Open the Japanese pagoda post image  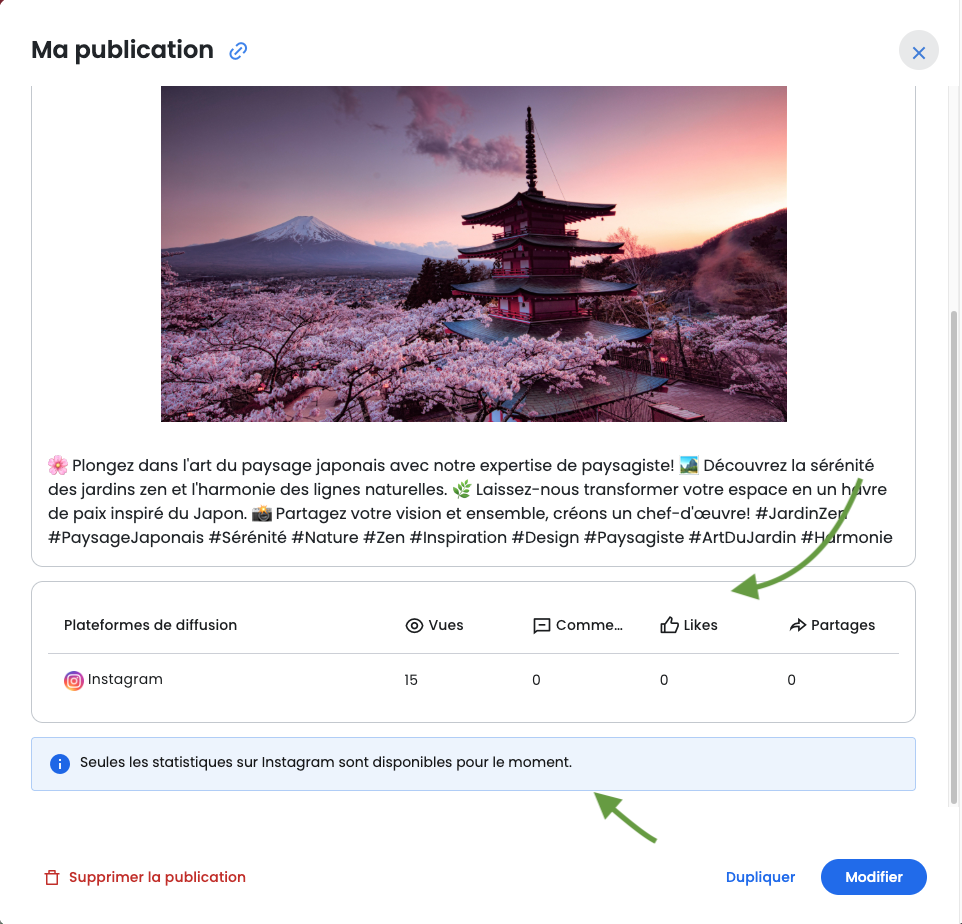pyautogui.click(x=473, y=253)
